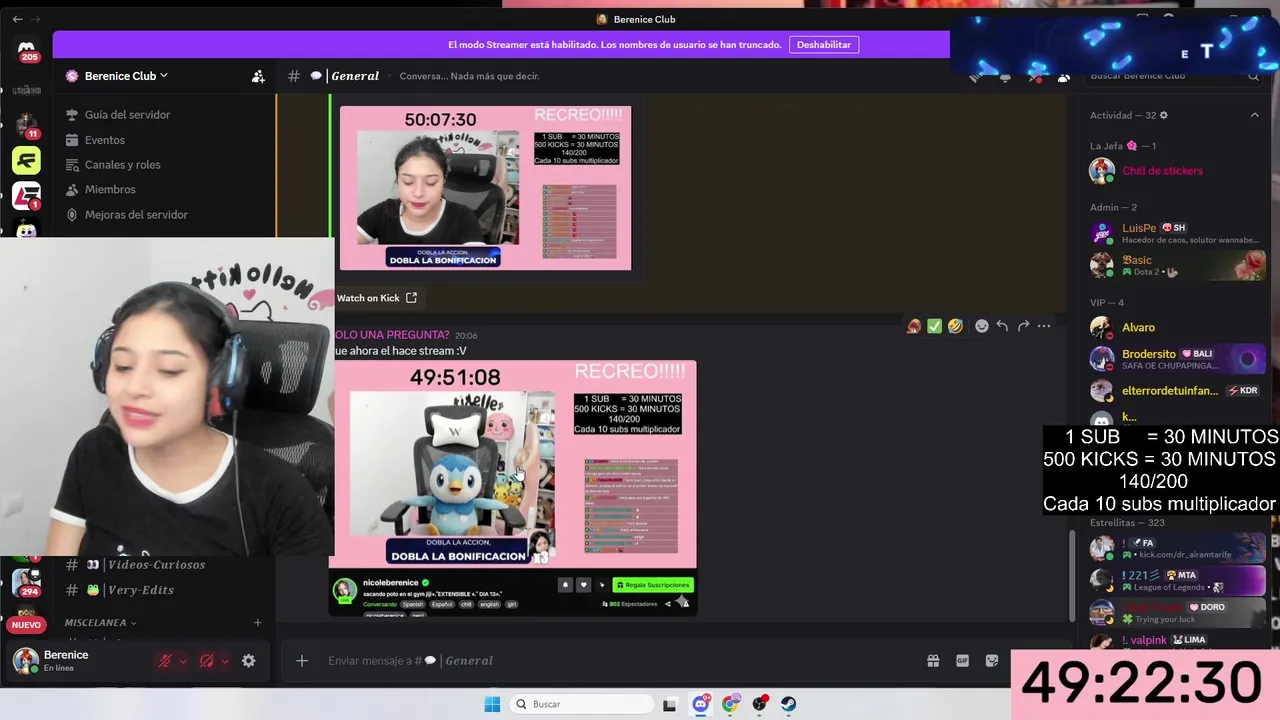Toggle microphone mute in the user panel

click(165, 661)
